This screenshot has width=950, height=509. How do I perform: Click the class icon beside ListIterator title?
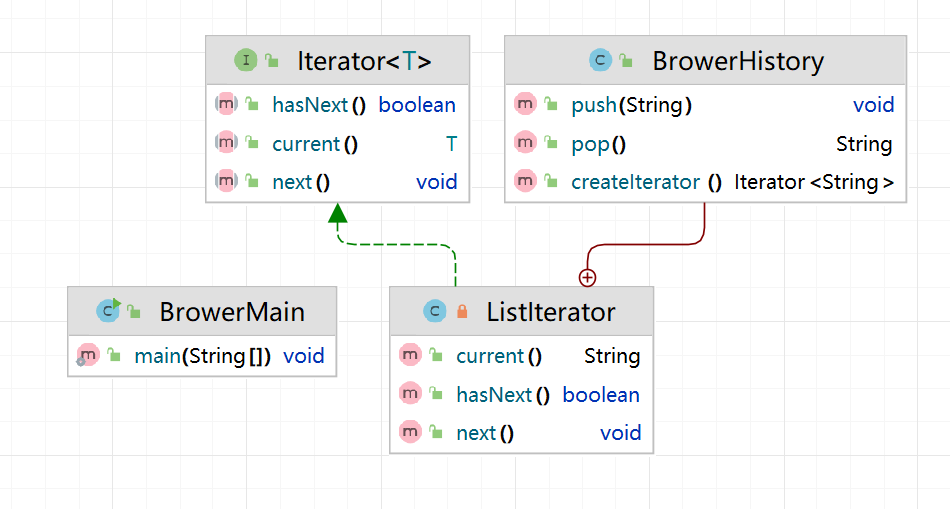tap(434, 311)
